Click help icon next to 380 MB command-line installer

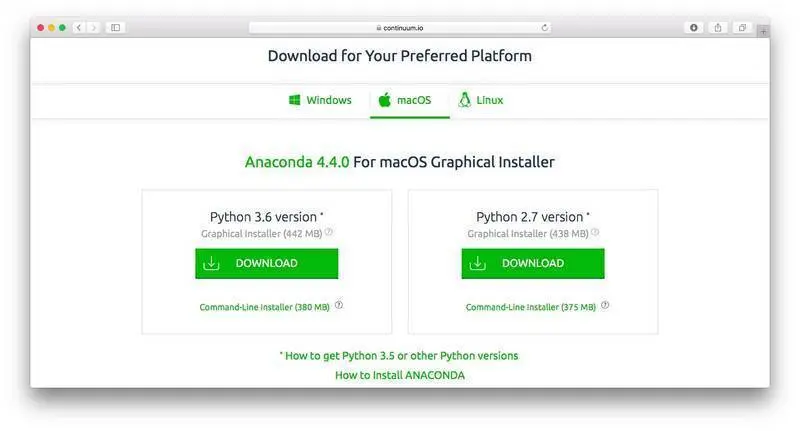click(339, 306)
